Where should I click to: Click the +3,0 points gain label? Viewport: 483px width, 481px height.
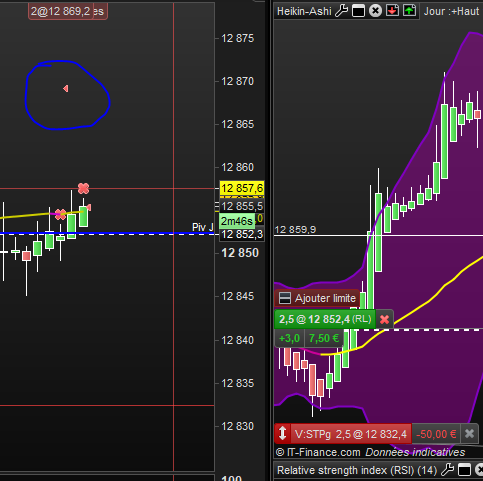tap(289, 338)
